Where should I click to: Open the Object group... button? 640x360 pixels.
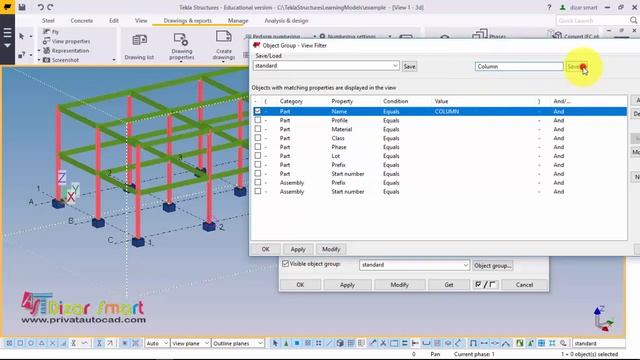pyautogui.click(x=493, y=265)
